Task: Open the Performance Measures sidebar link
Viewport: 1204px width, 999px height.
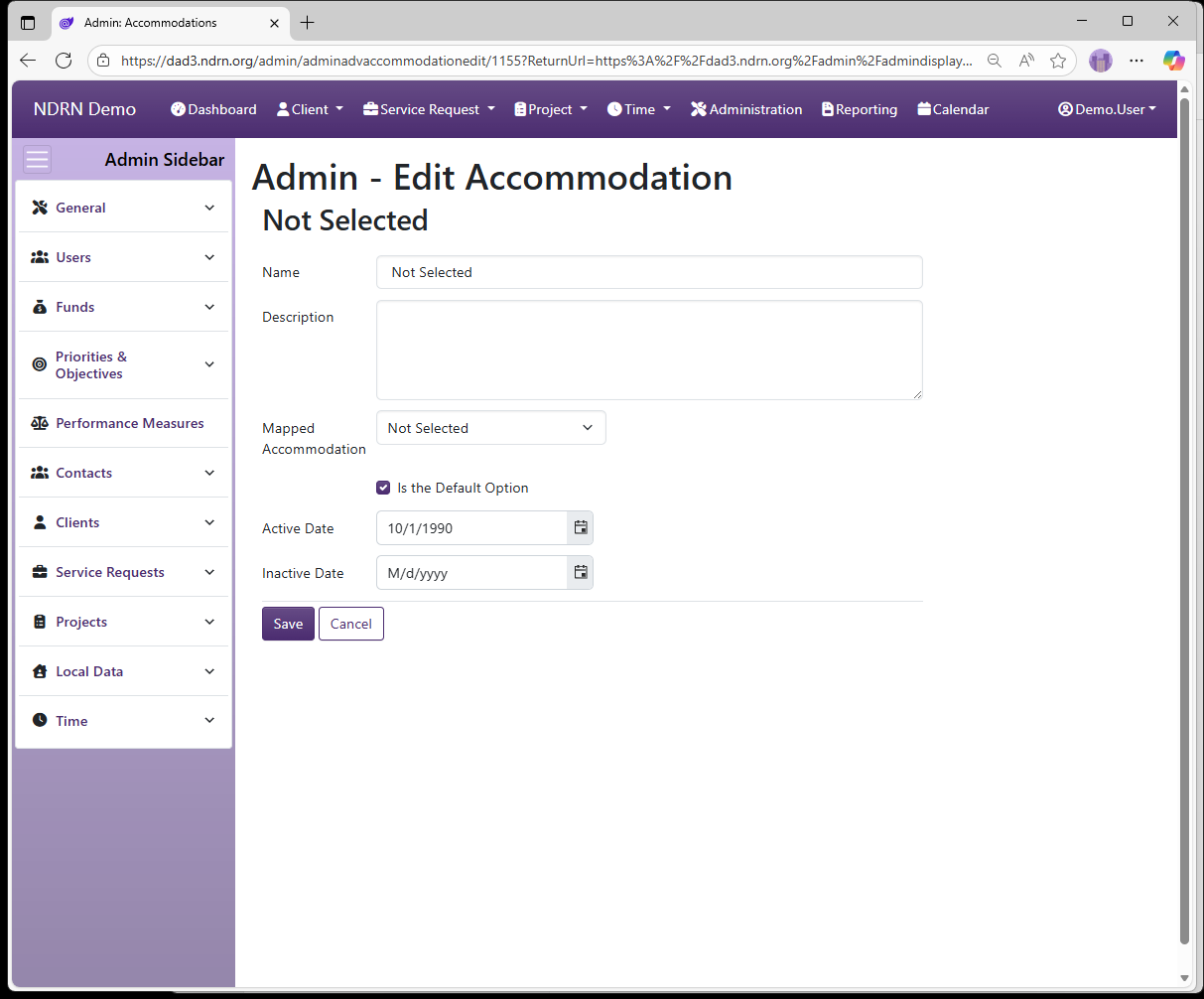Action: tap(123, 423)
